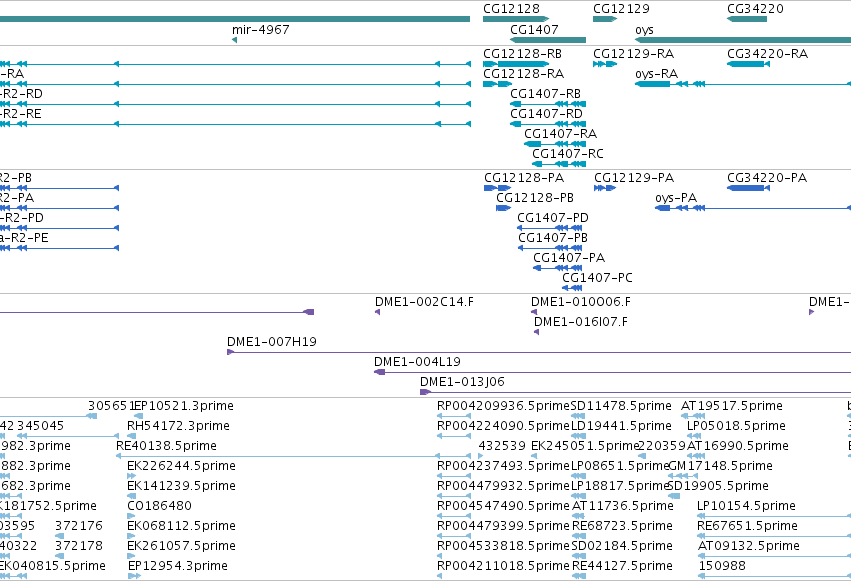
Task: Click the 150988 feature label
Action: [x=722, y=566]
